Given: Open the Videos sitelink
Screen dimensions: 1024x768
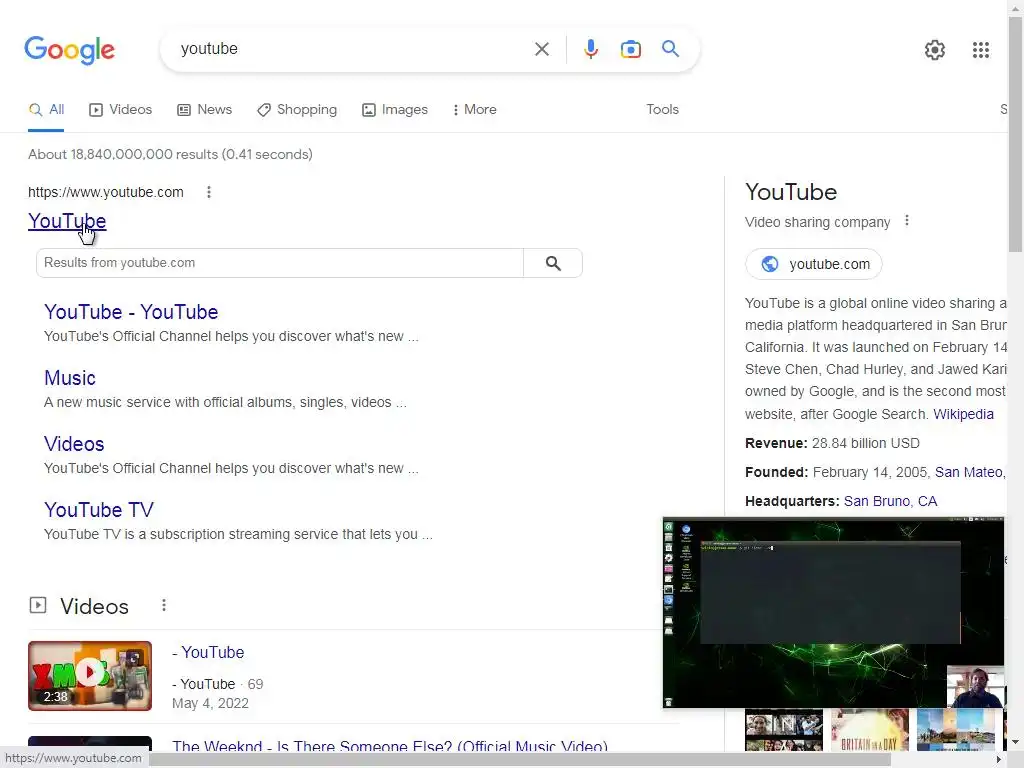Looking at the screenshot, I should click(x=74, y=444).
